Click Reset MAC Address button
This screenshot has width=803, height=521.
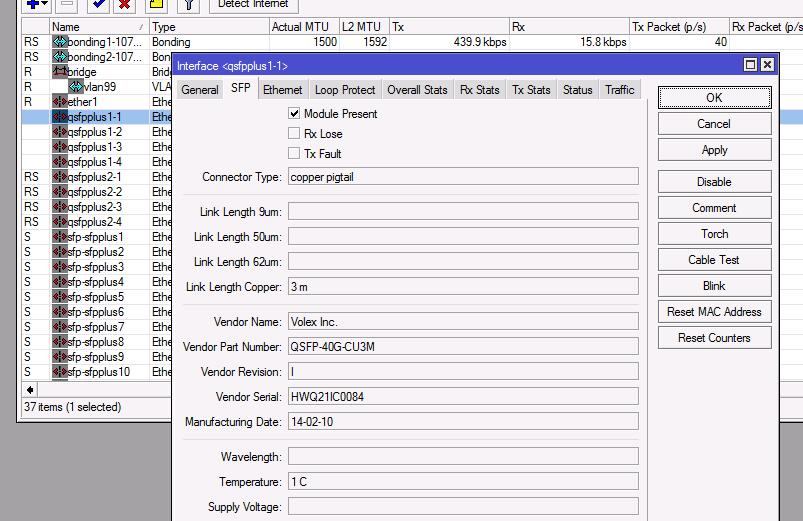click(714, 312)
